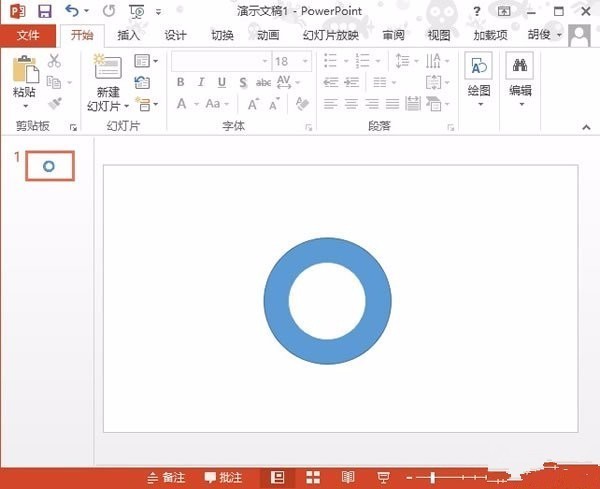Open the Undo history dropdown arrow
600x489 pixels.
[x=86, y=12]
